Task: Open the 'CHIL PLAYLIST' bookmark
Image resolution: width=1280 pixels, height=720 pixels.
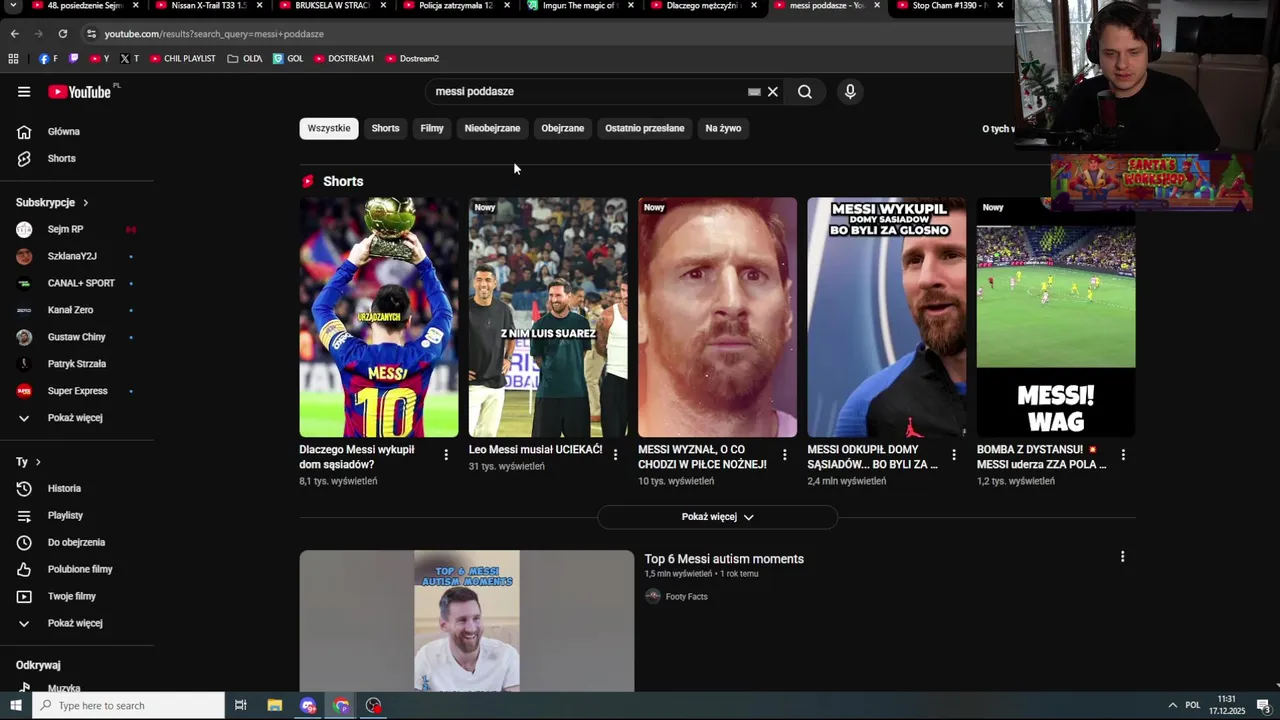Action: (183, 59)
